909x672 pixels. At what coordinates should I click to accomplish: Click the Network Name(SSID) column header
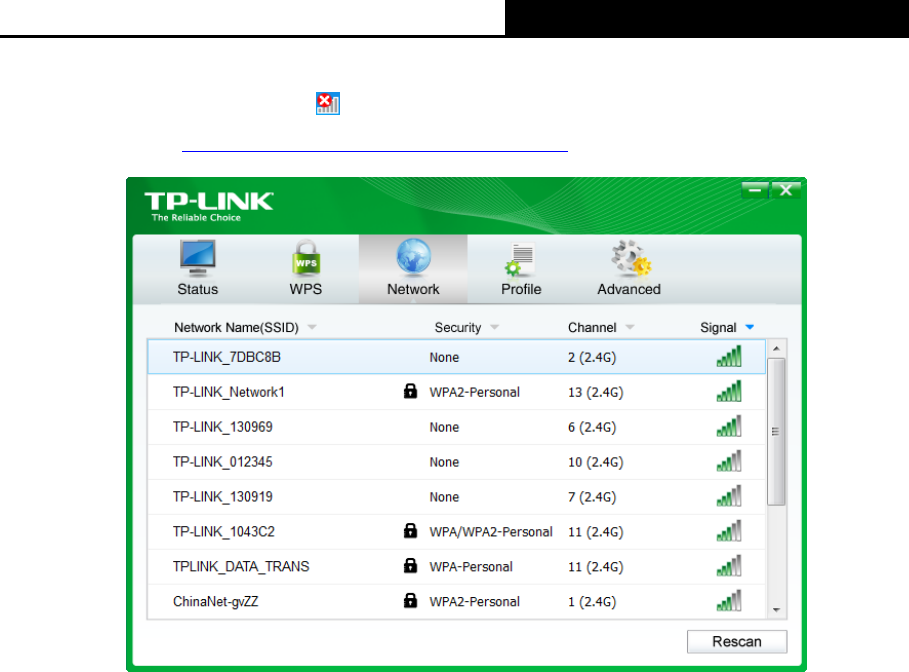click(237, 328)
